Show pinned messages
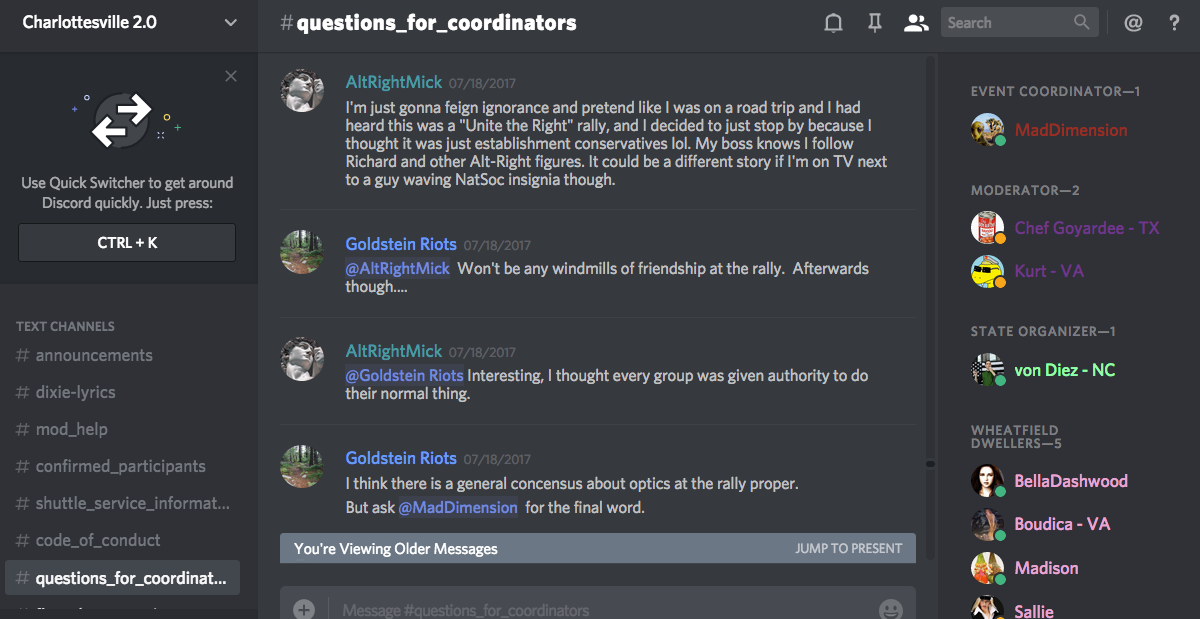 (875, 23)
